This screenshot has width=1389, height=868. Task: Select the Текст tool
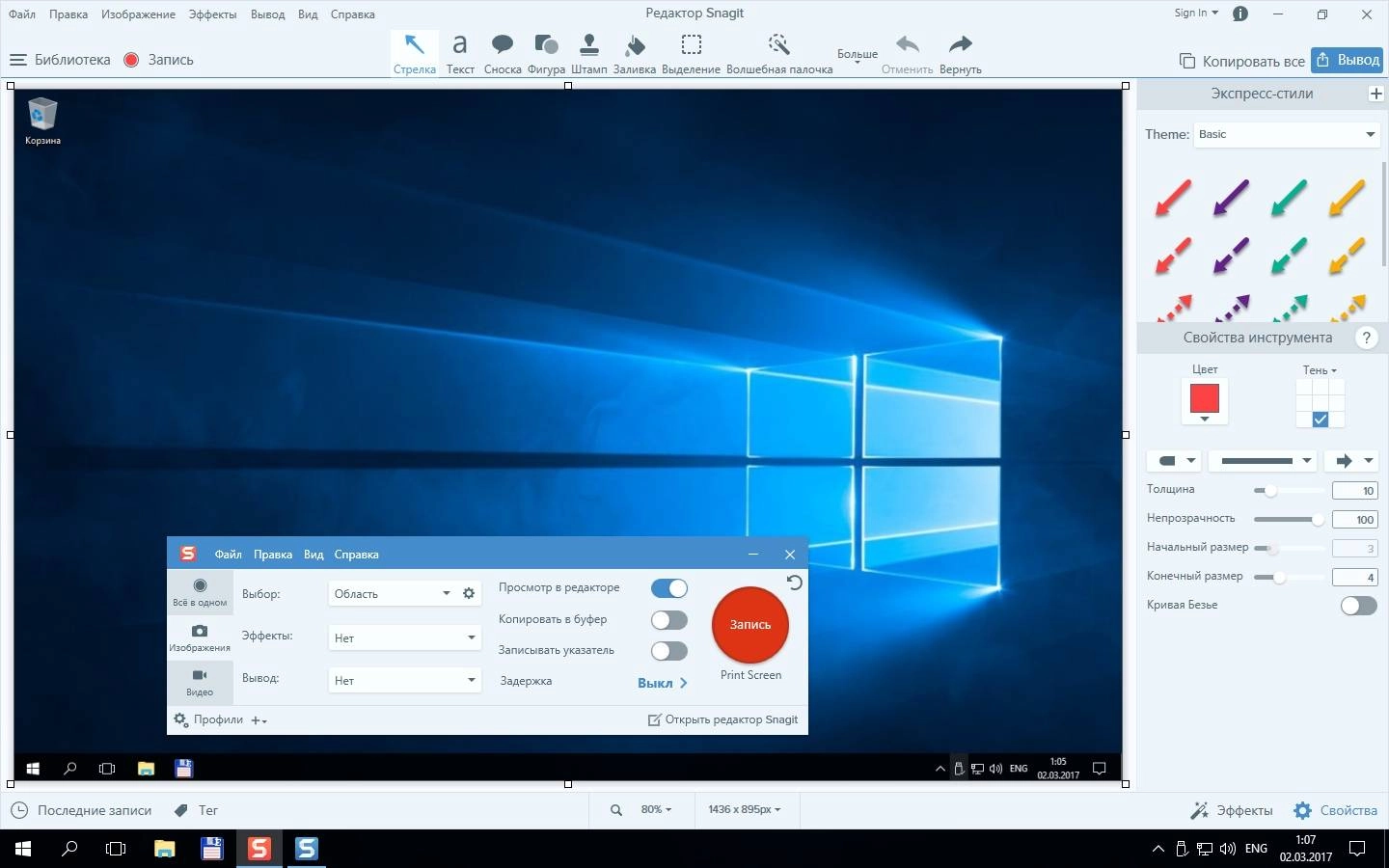[x=460, y=53]
